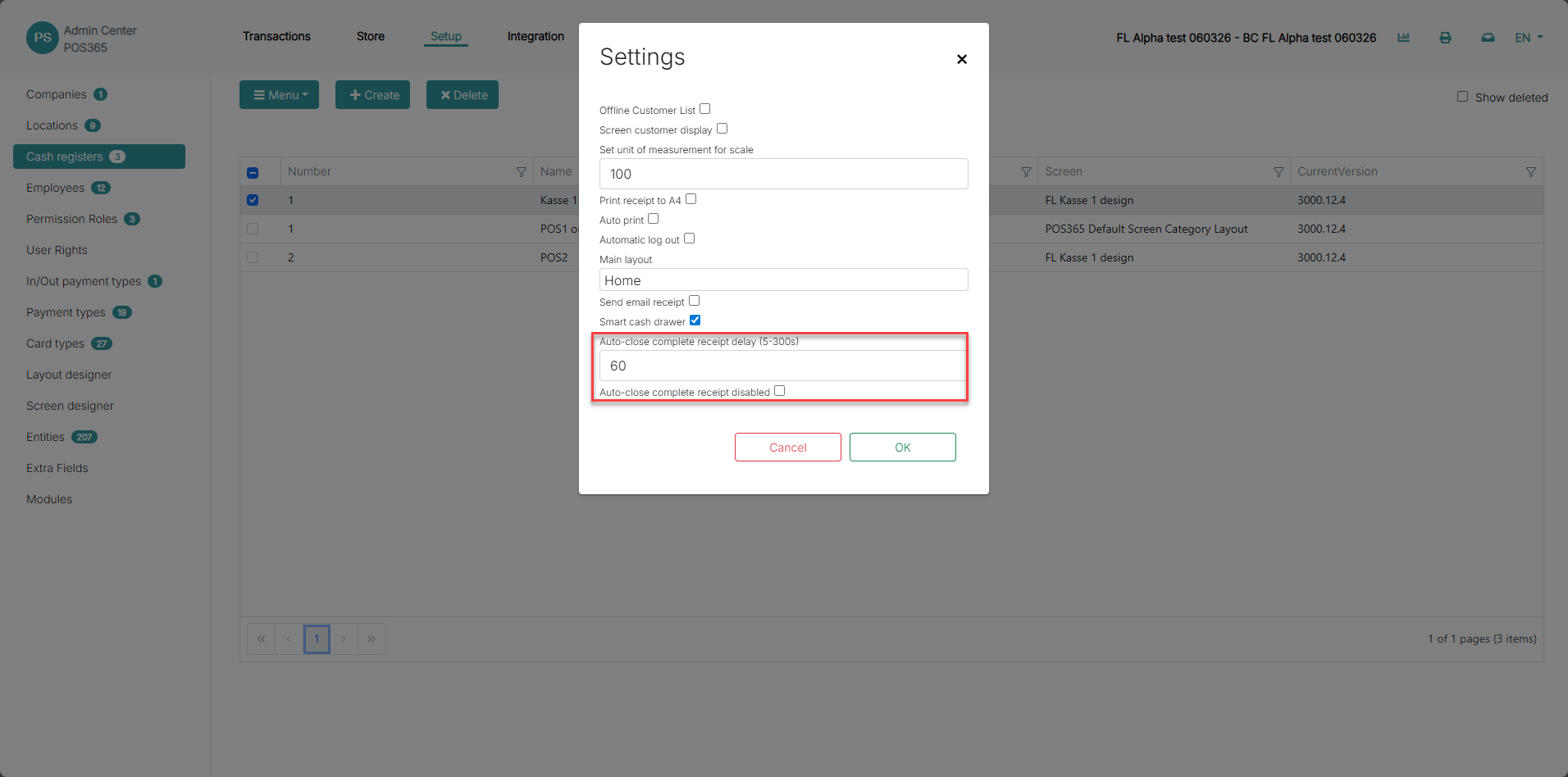The image size is (1568, 777).
Task: Toggle Show deleted checkbox
Action: point(1462,97)
